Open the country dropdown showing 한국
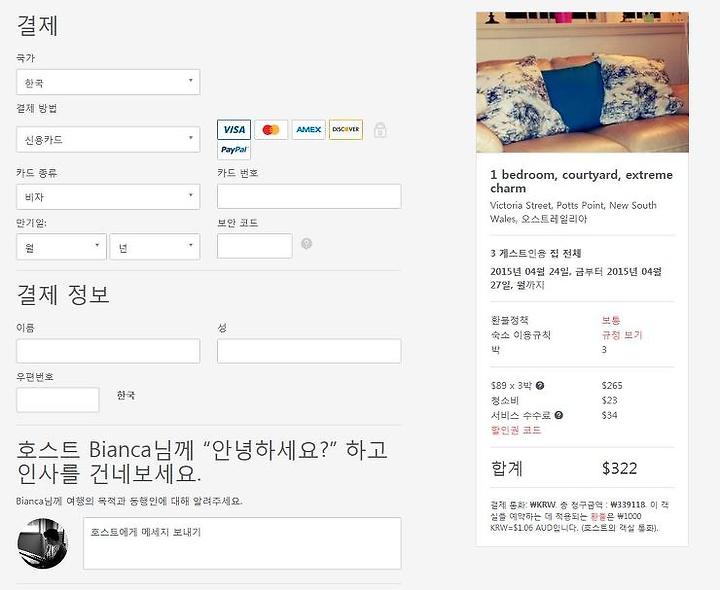This screenshot has width=720, height=590. pyautogui.click(x=108, y=82)
